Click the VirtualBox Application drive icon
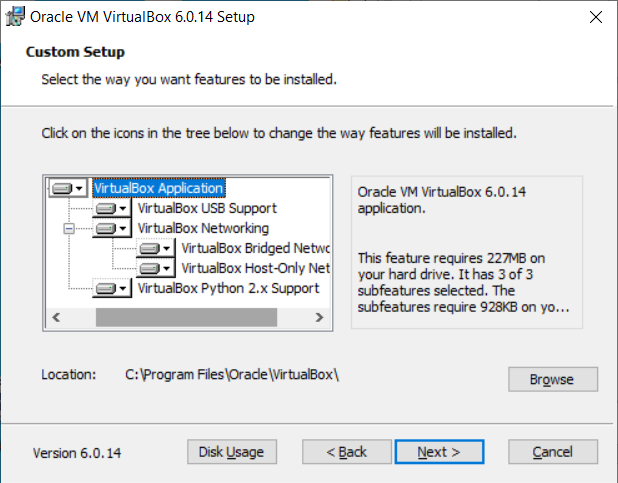 [68, 188]
